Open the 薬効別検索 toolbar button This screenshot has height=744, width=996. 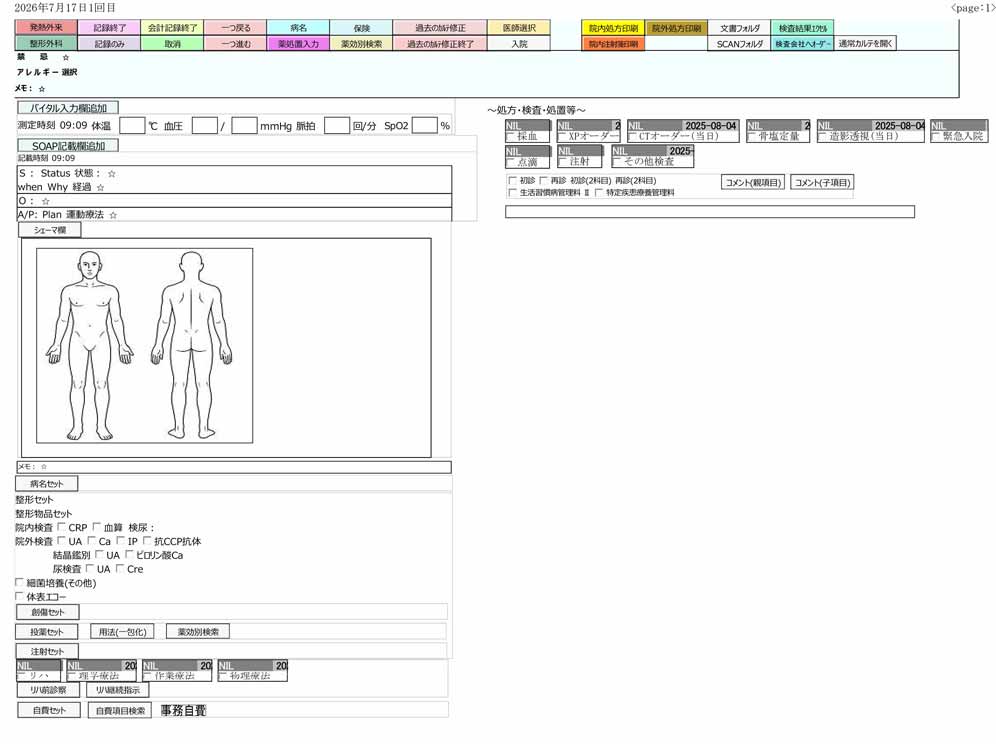pyautogui.click(x=361, y=44)
